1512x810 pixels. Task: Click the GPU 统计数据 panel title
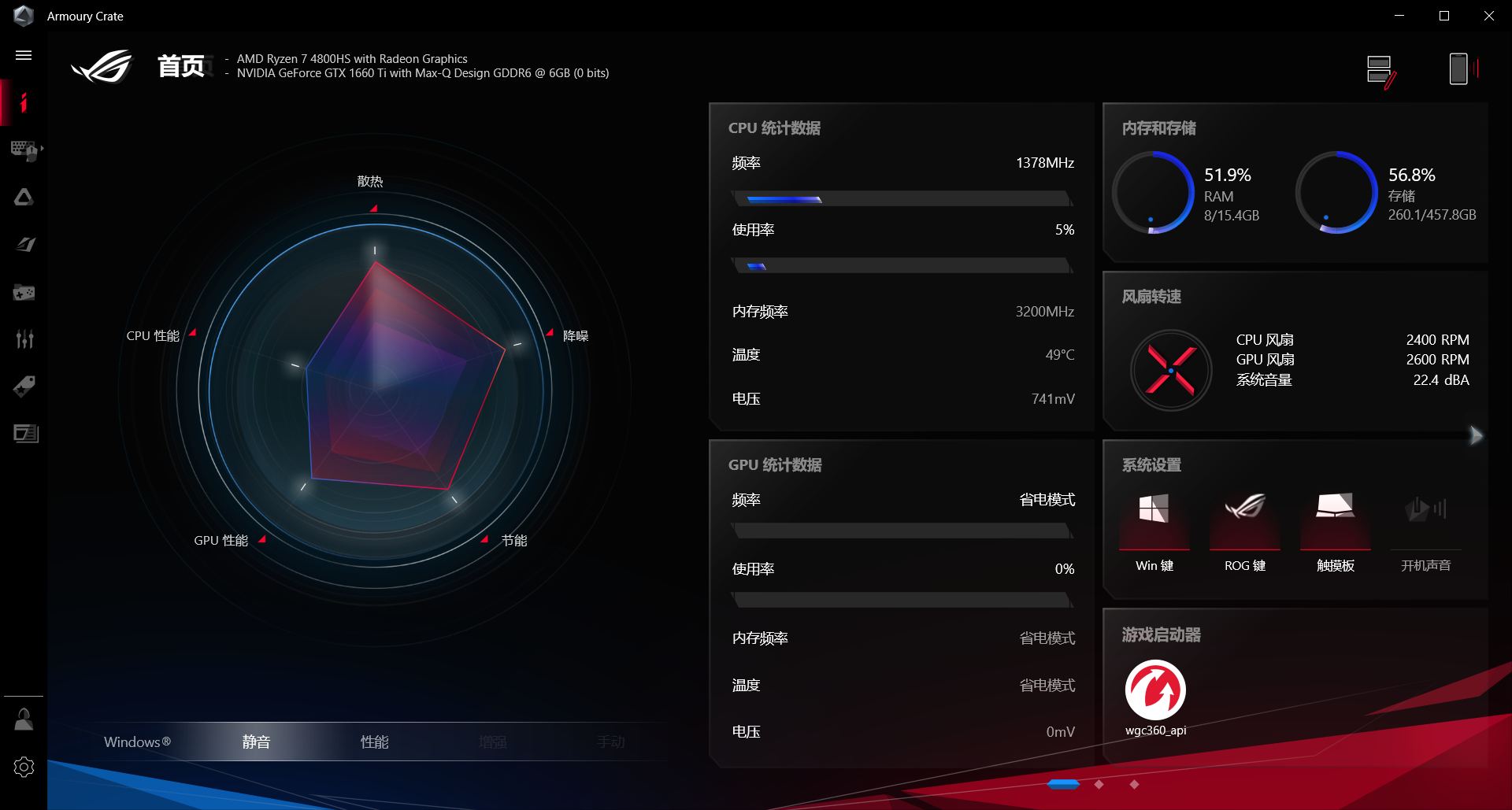[x=775, y=465]
